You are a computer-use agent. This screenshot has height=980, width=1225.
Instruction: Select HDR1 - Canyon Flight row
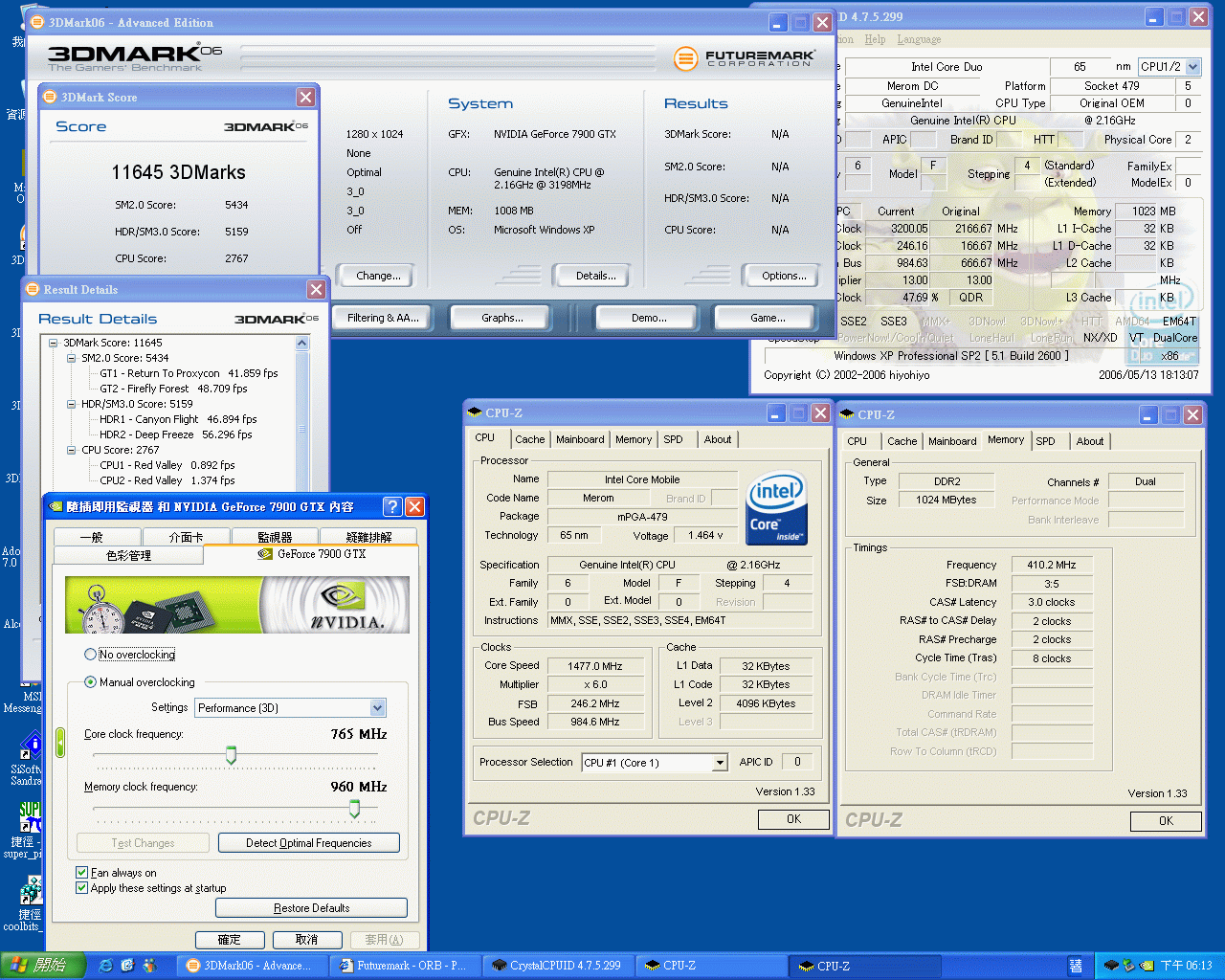(x=178, y=419)
